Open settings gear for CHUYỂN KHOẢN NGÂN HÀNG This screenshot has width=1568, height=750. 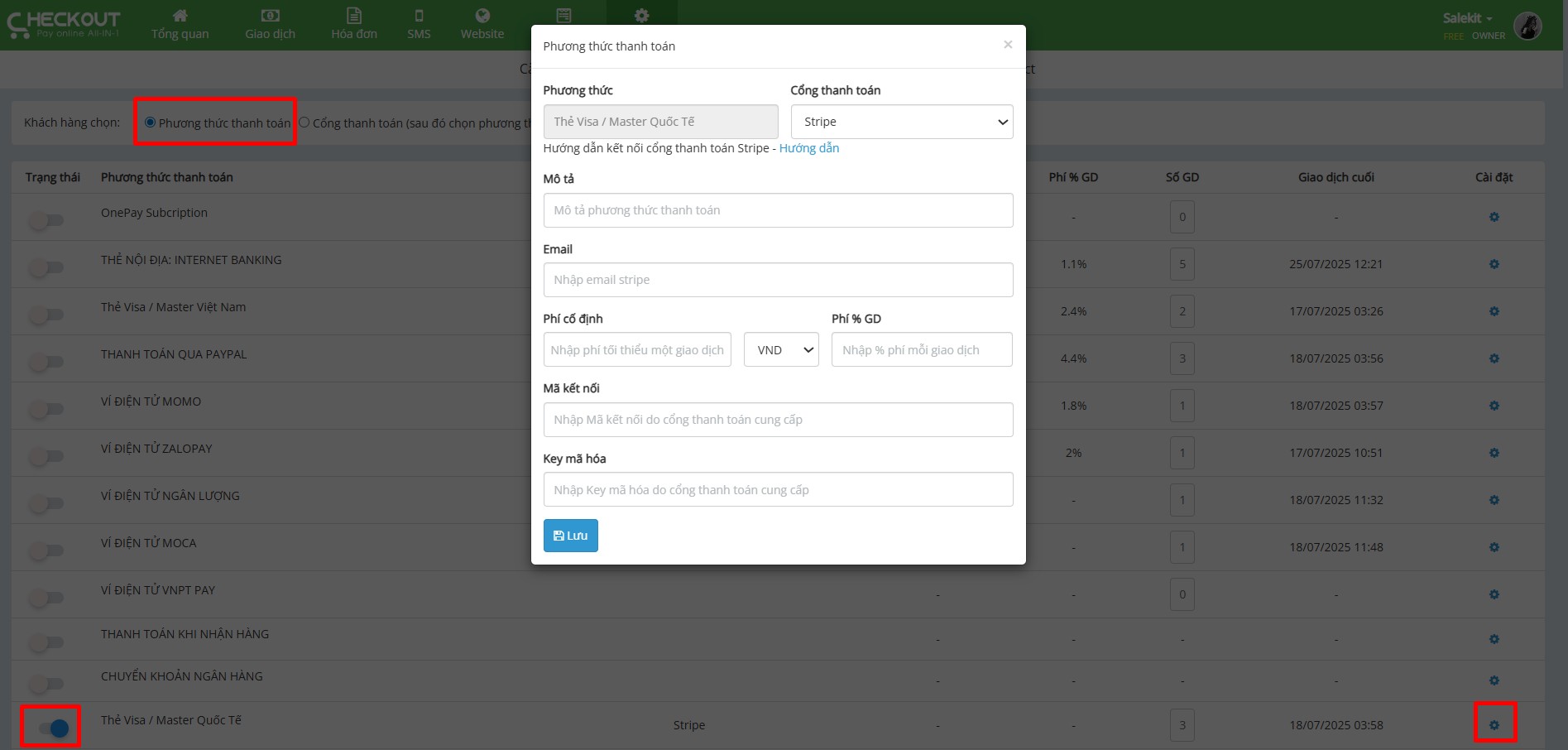click(x=1494, y=680)
